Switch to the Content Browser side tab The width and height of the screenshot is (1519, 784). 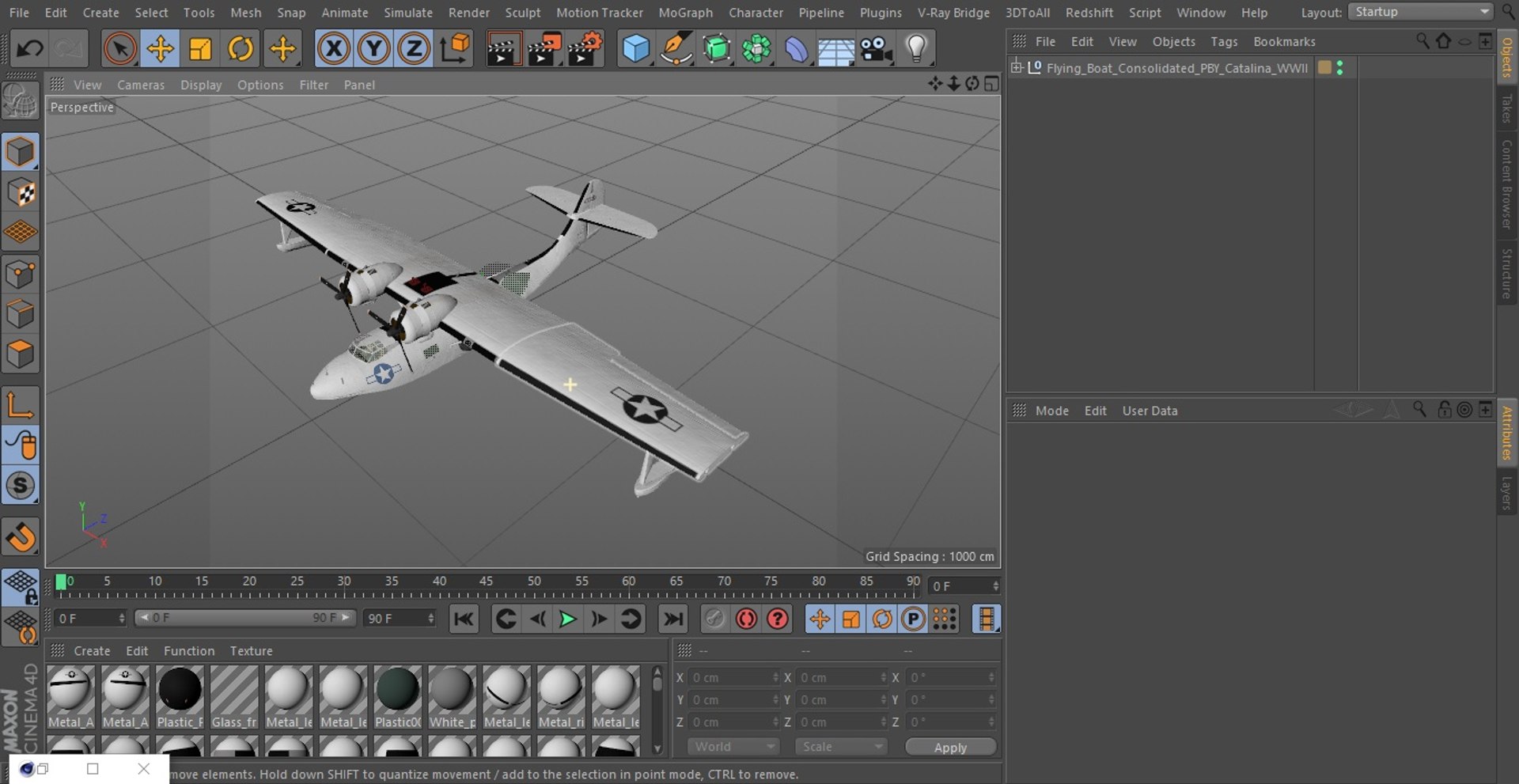coord(1507,185)
